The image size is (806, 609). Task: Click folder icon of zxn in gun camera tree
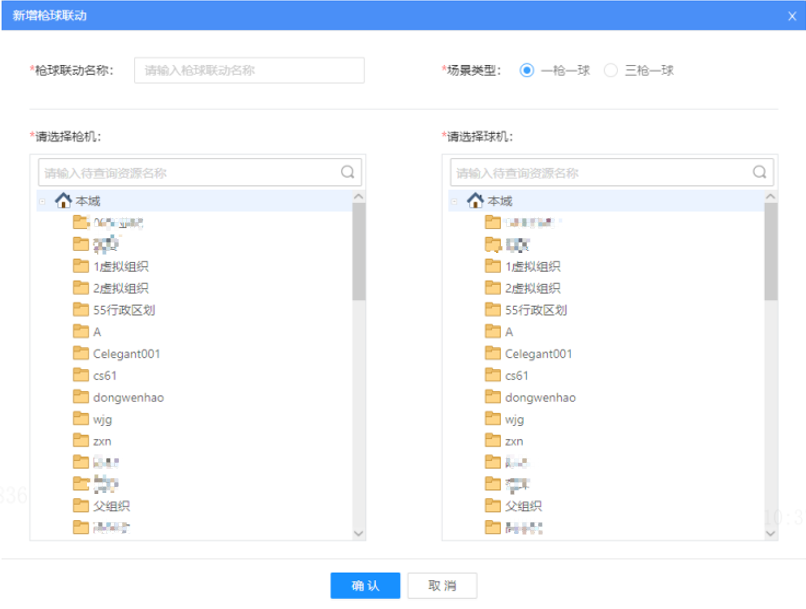click(x=81, y=440)
